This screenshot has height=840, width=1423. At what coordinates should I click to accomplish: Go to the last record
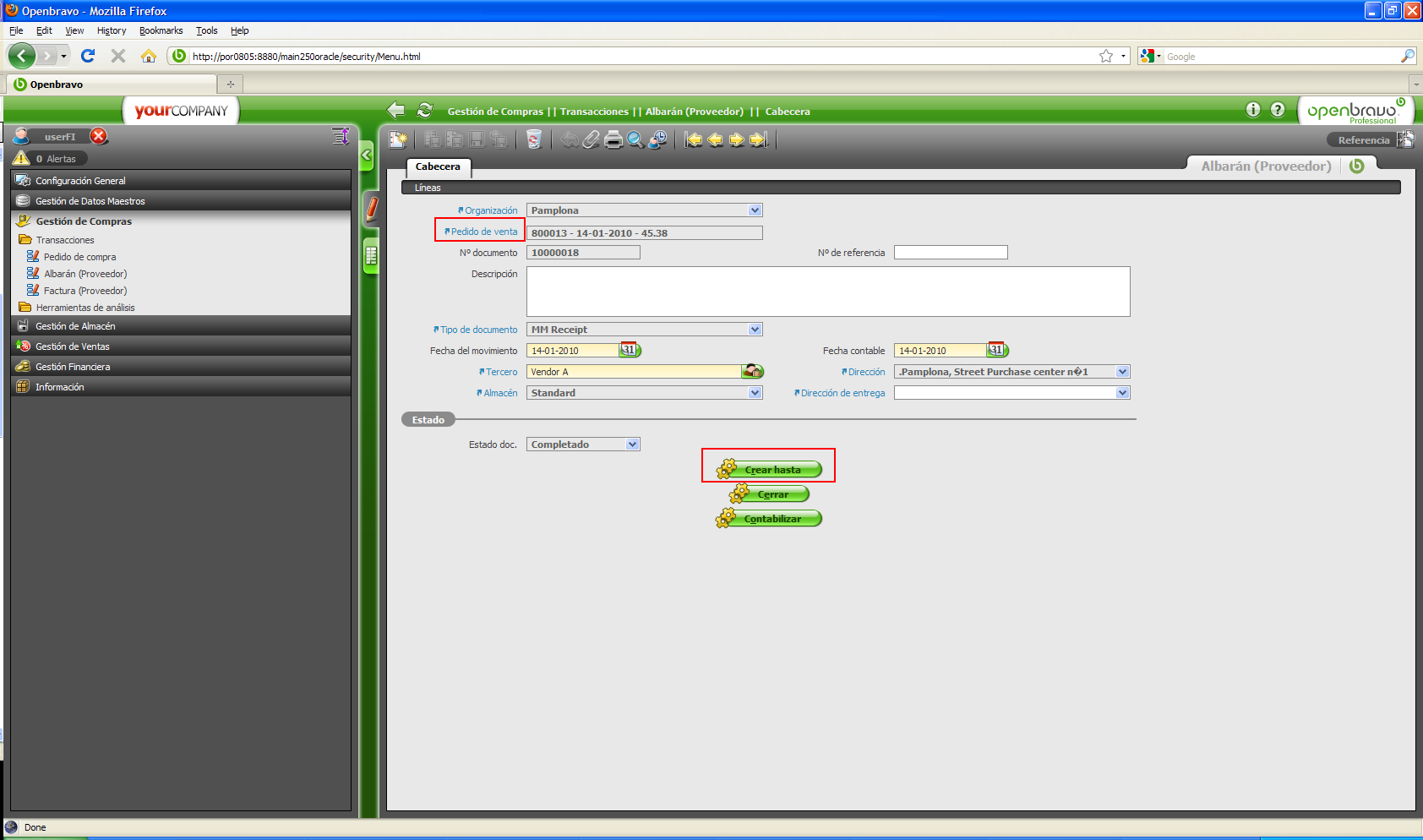coord(759,139)
